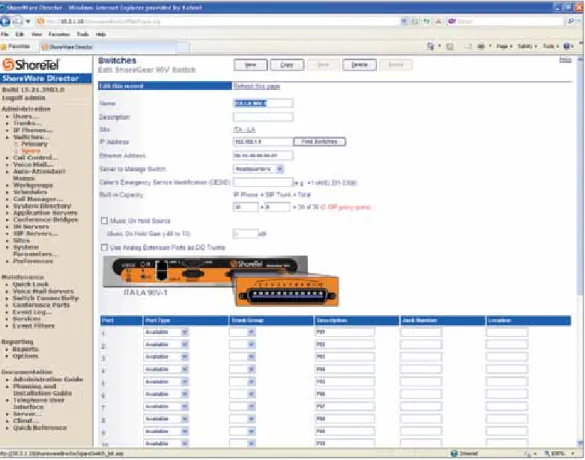Open the Favorites menu
The height and width of the screenshot is (460, 585).
(x=59, y=34)
